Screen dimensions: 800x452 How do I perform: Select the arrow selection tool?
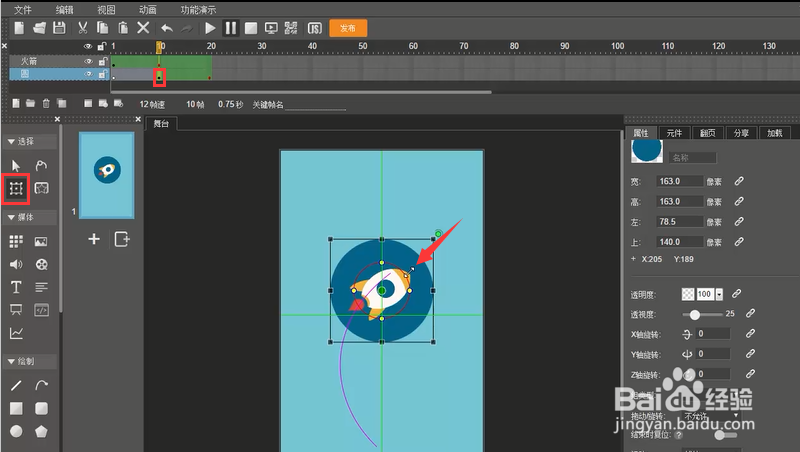pyautogui.click(x=16, y=165)
